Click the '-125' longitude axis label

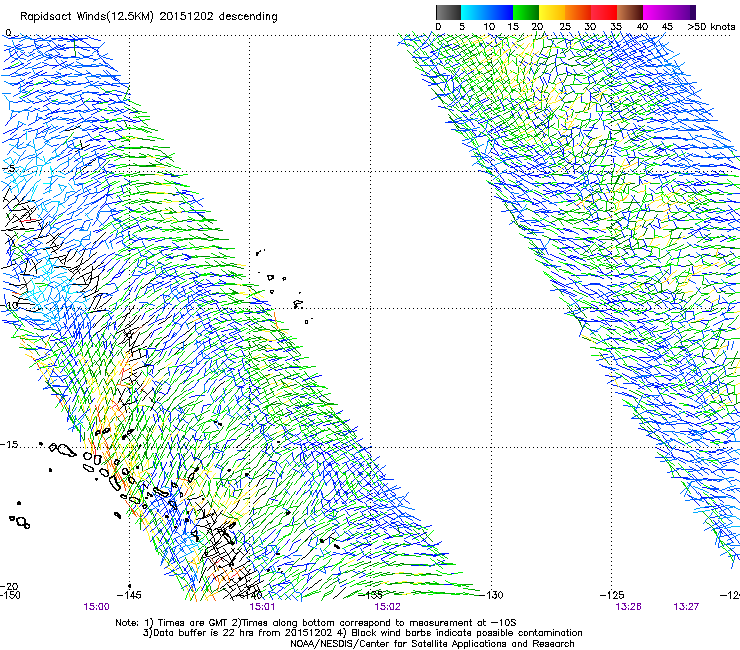612,595
